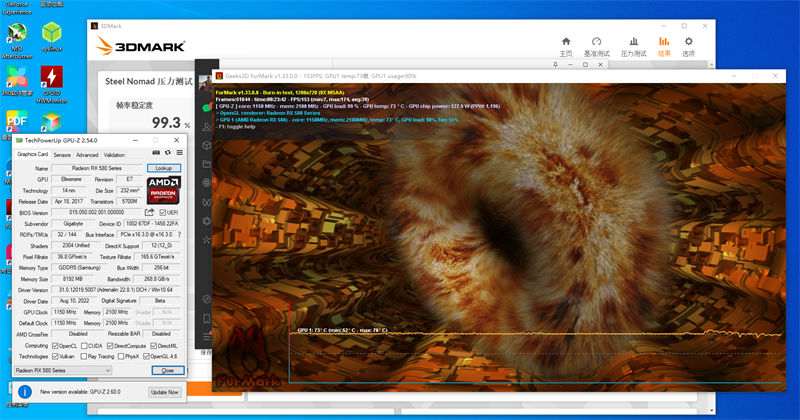The height and width of the screenshot is (420, 800).
Task: Open the 3DMark home (主页) icon
Action: [566, 44]
